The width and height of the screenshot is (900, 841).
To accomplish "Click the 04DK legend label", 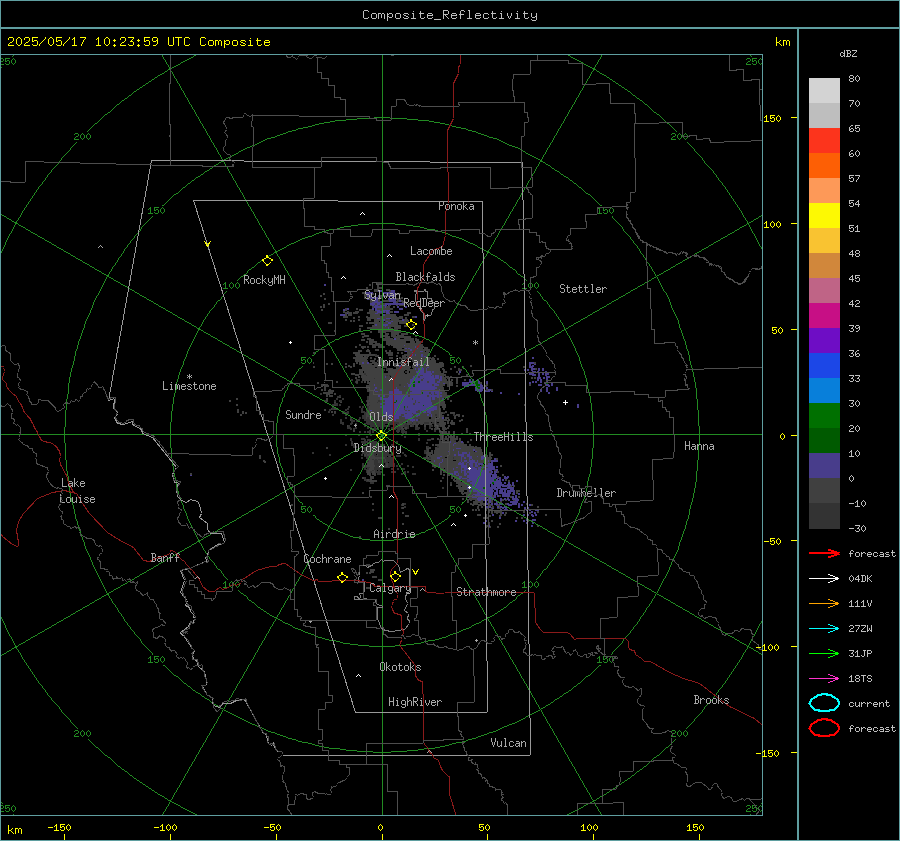I will point(860,579).
